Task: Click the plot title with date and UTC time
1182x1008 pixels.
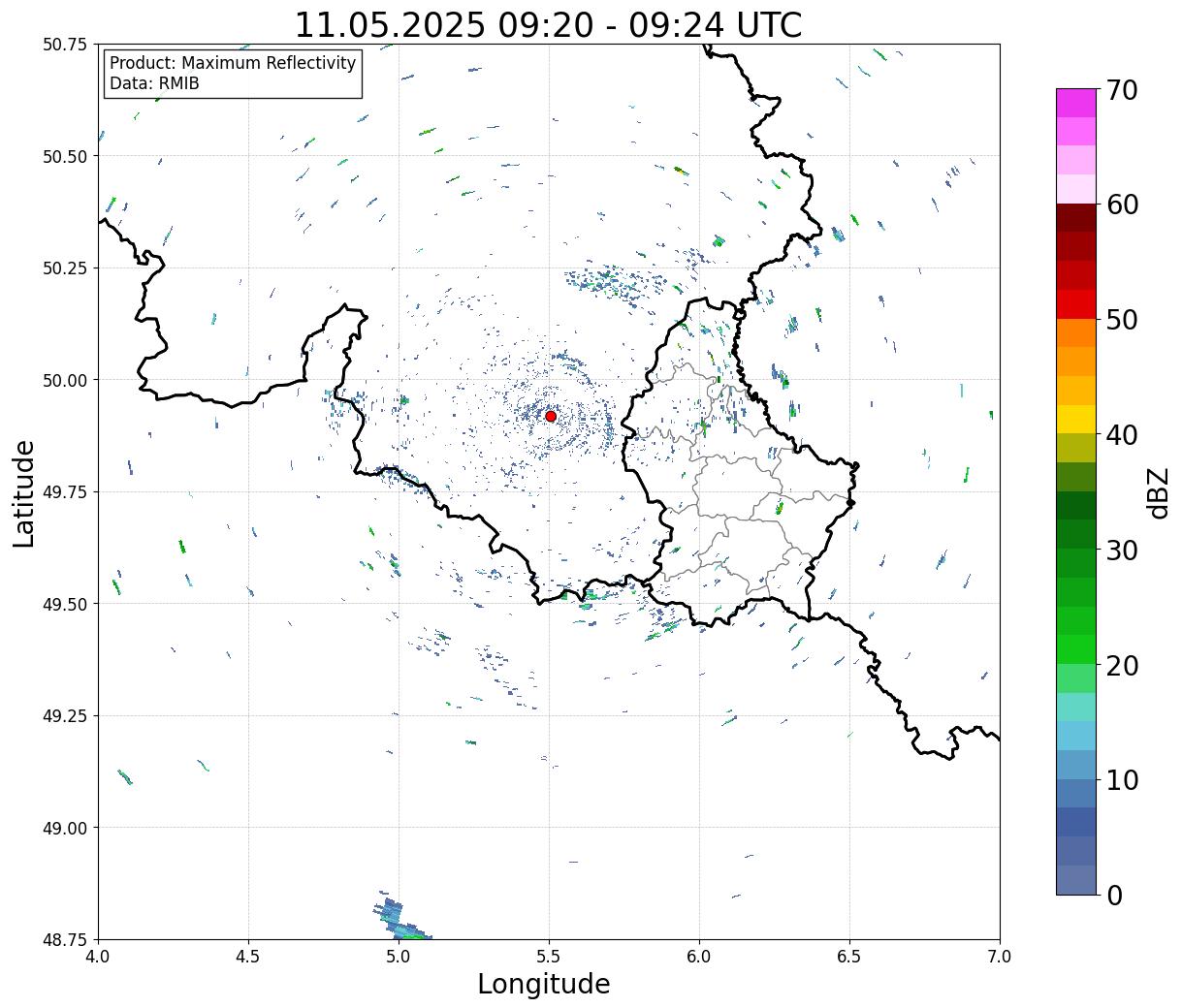Action: (549, 25)
